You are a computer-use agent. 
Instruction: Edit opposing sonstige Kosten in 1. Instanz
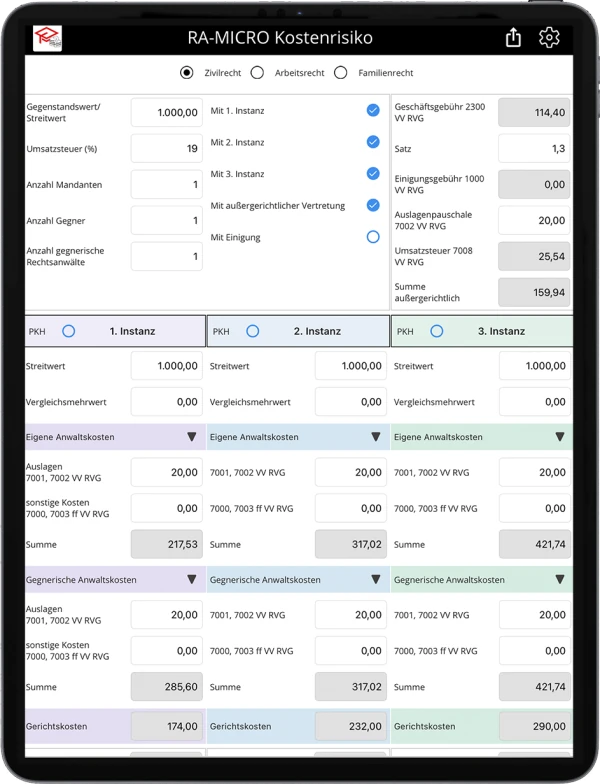[x=167, y=651]
